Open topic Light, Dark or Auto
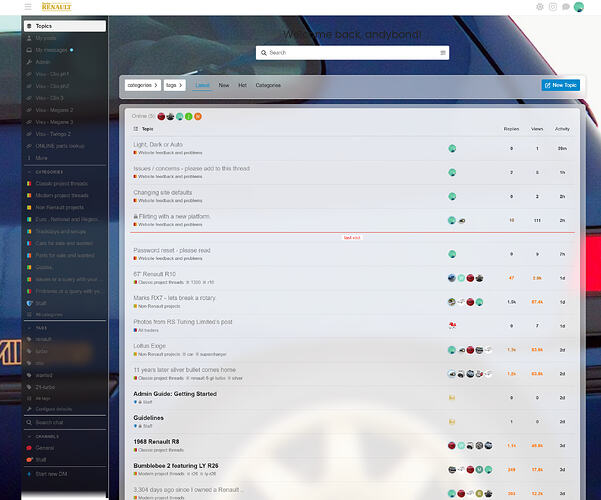601x500 pixels. (x=158, y=145)
